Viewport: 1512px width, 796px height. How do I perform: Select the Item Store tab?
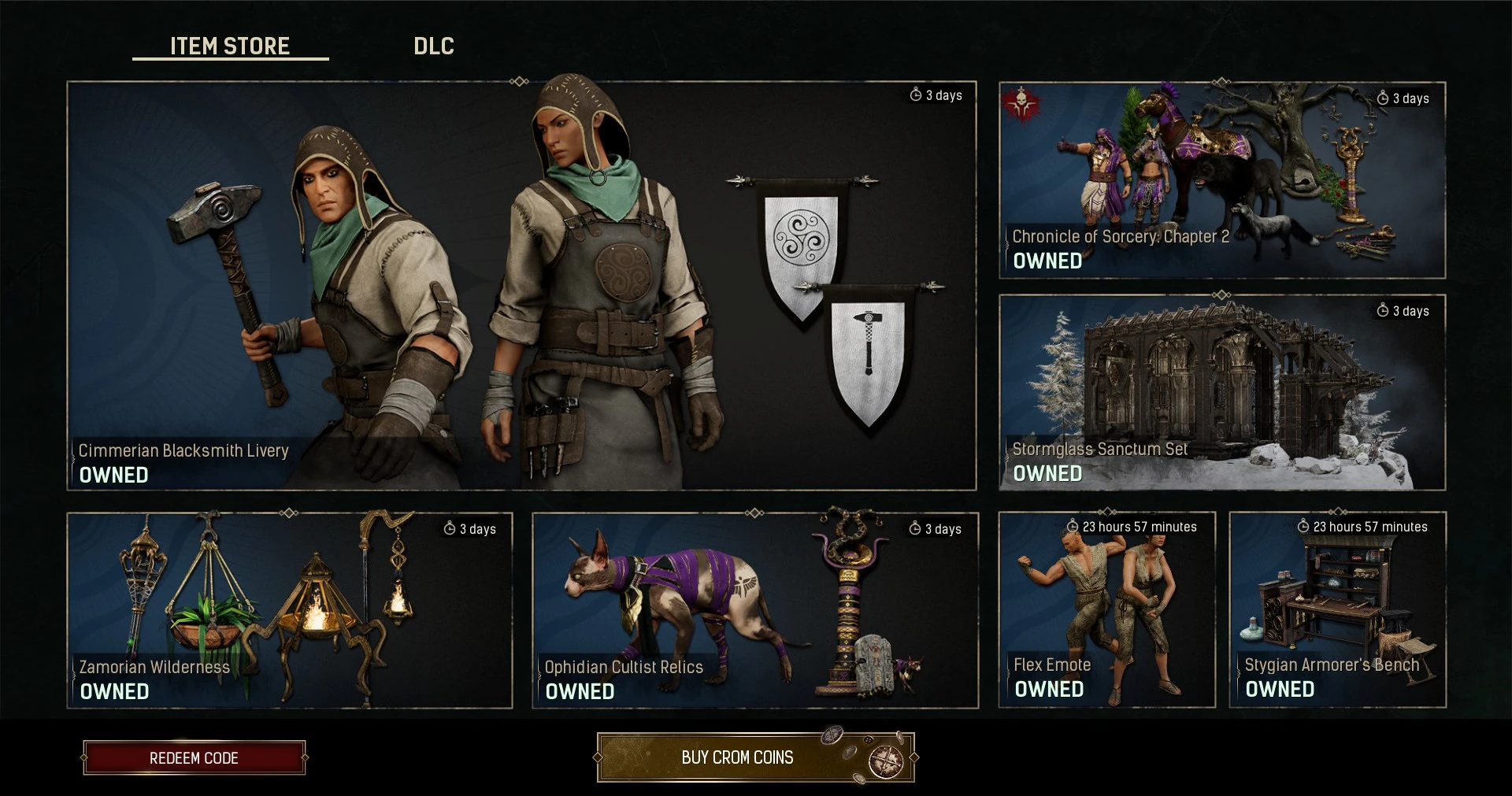click(230, 46)
